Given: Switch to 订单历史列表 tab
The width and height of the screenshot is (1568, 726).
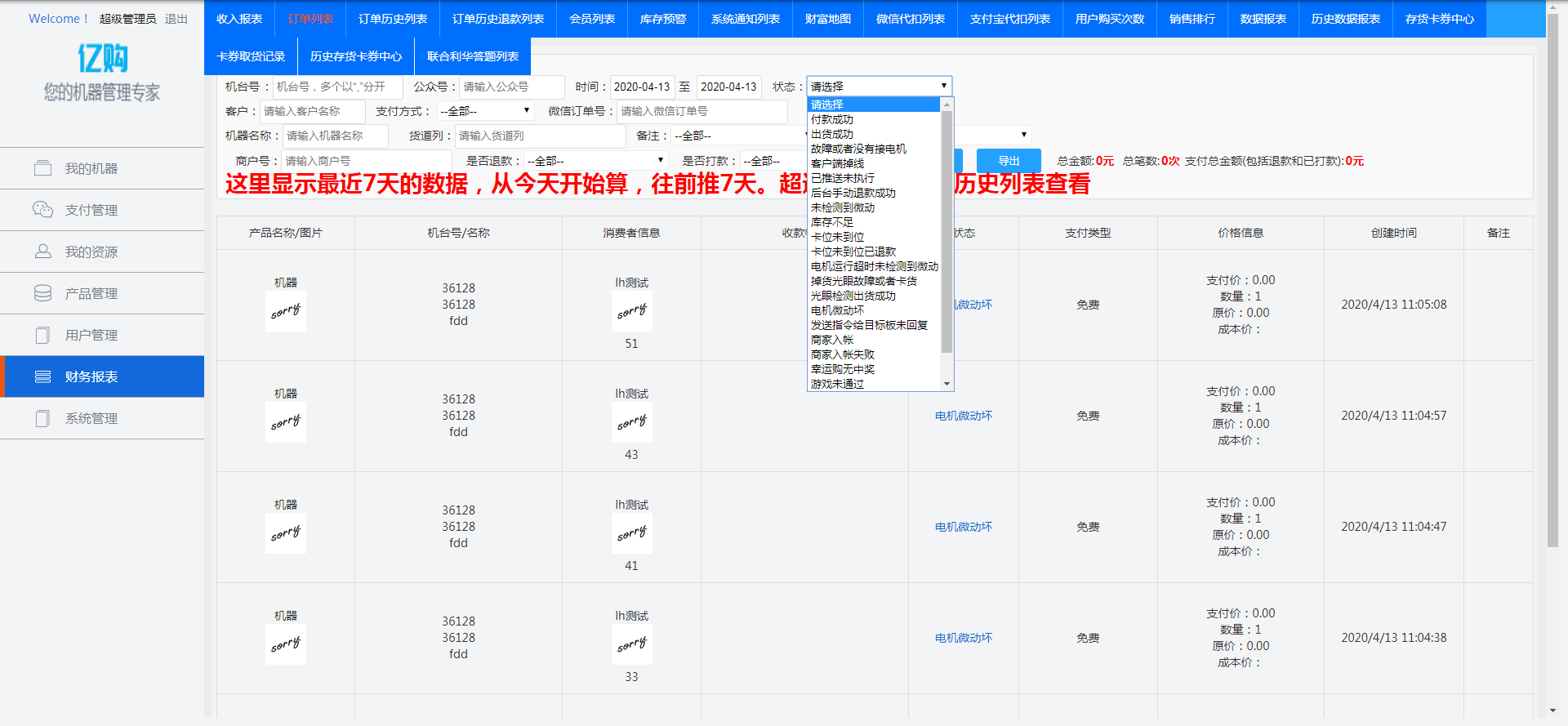Looking at the screenshot, I should tap(393, 19).
